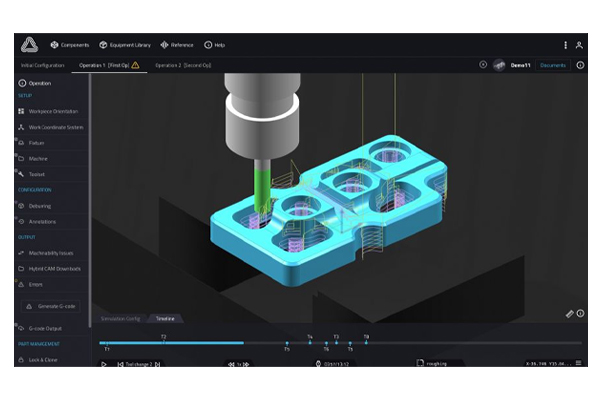Expand the Fixture section in sidebar
Image resolution: width=600 pixels, height=400 pixels.
[36, 142]
